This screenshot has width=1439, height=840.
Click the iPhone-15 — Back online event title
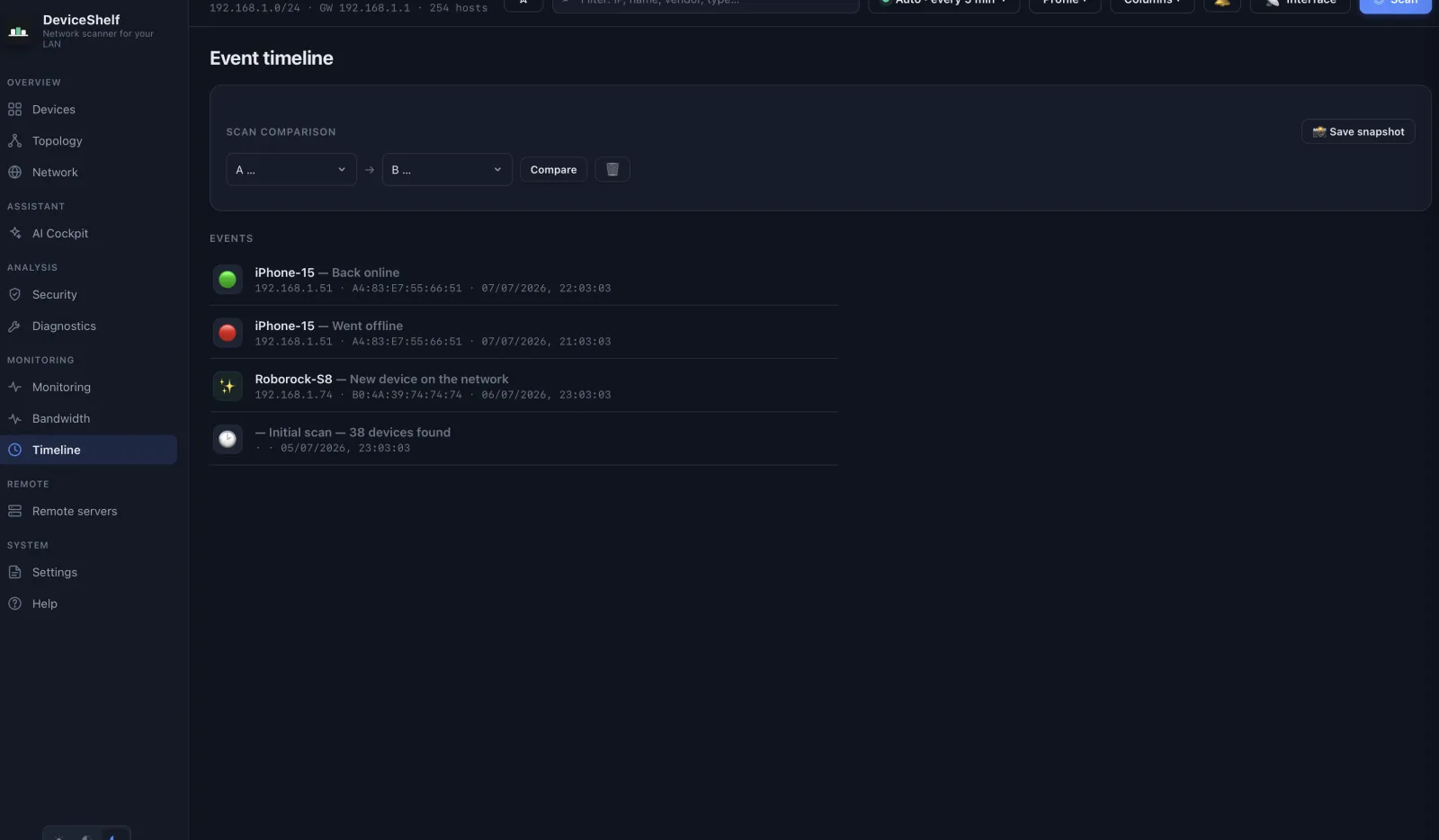pyautogui.click(x=326, y=273)
